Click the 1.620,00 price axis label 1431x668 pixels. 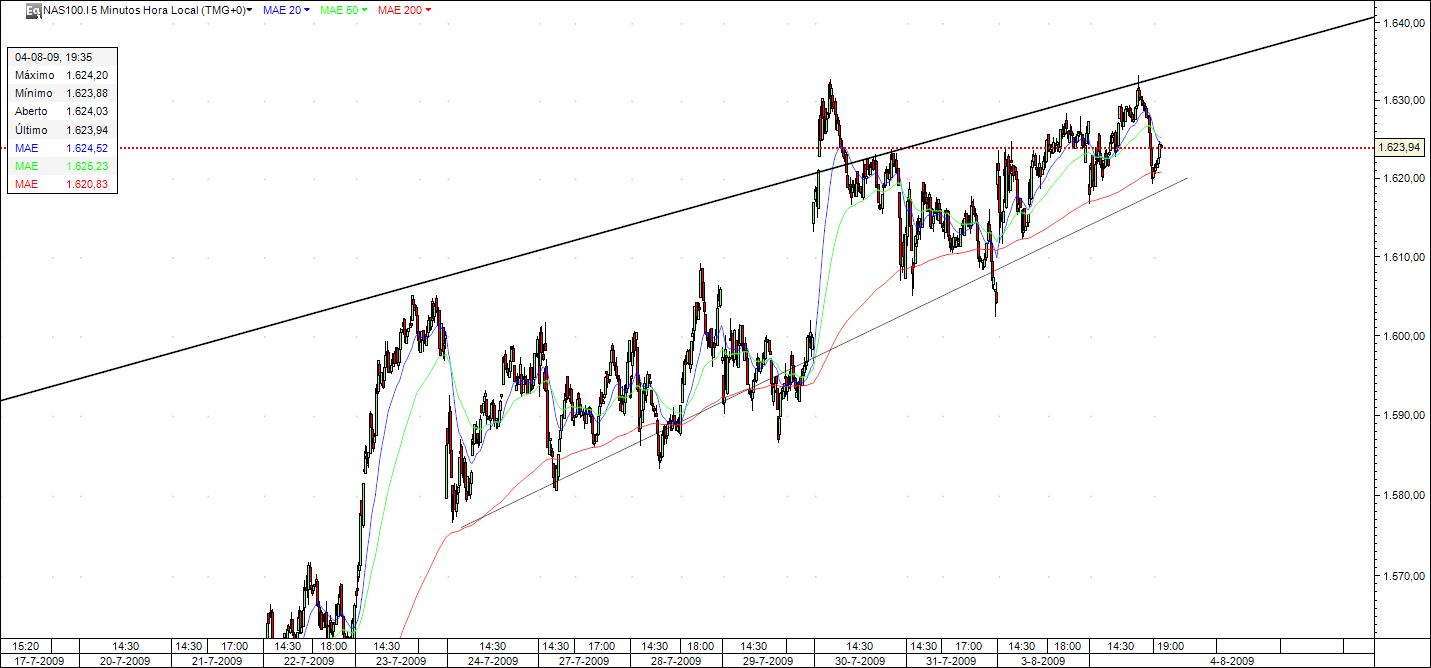(x=1402, y=179)
